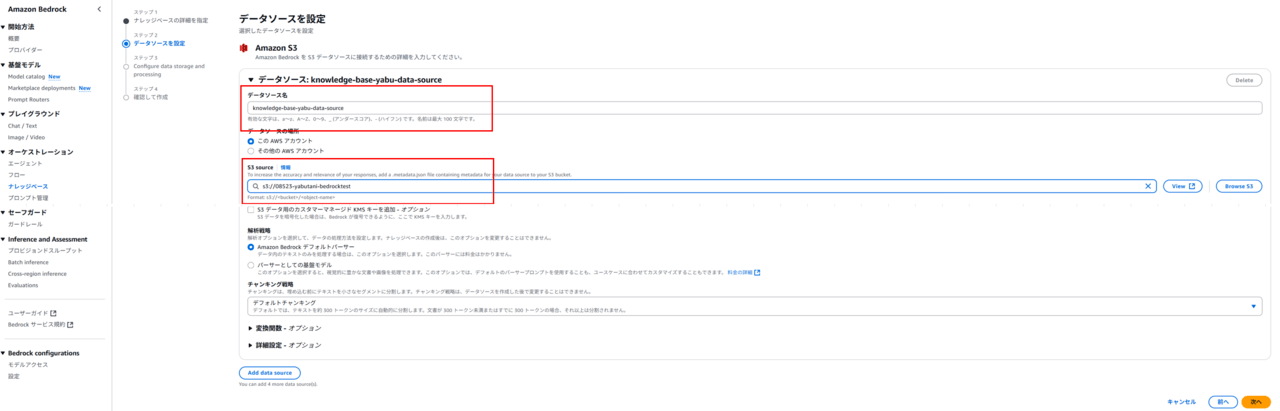The width and height of the screenshot is (1280, 411).
Task: Open プロンプト管理 in the sidebar
Action: pyautogui.click(x=28, y=198)
